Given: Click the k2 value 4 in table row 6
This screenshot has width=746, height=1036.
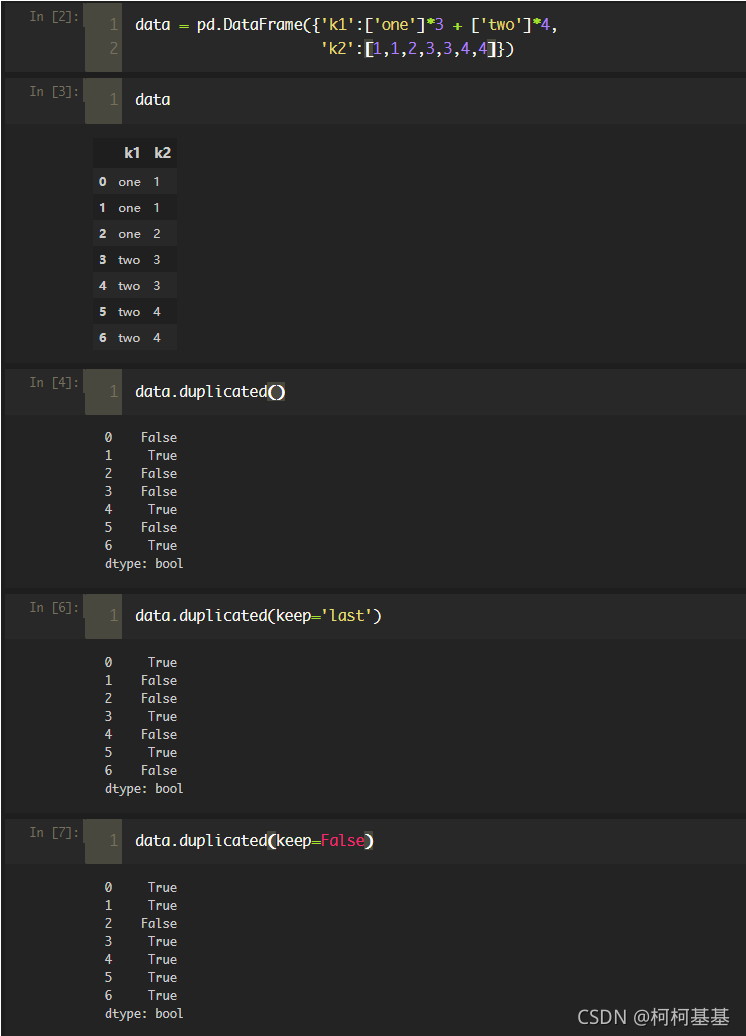Looking at the screenshot, I should click(x=157, y=338).
